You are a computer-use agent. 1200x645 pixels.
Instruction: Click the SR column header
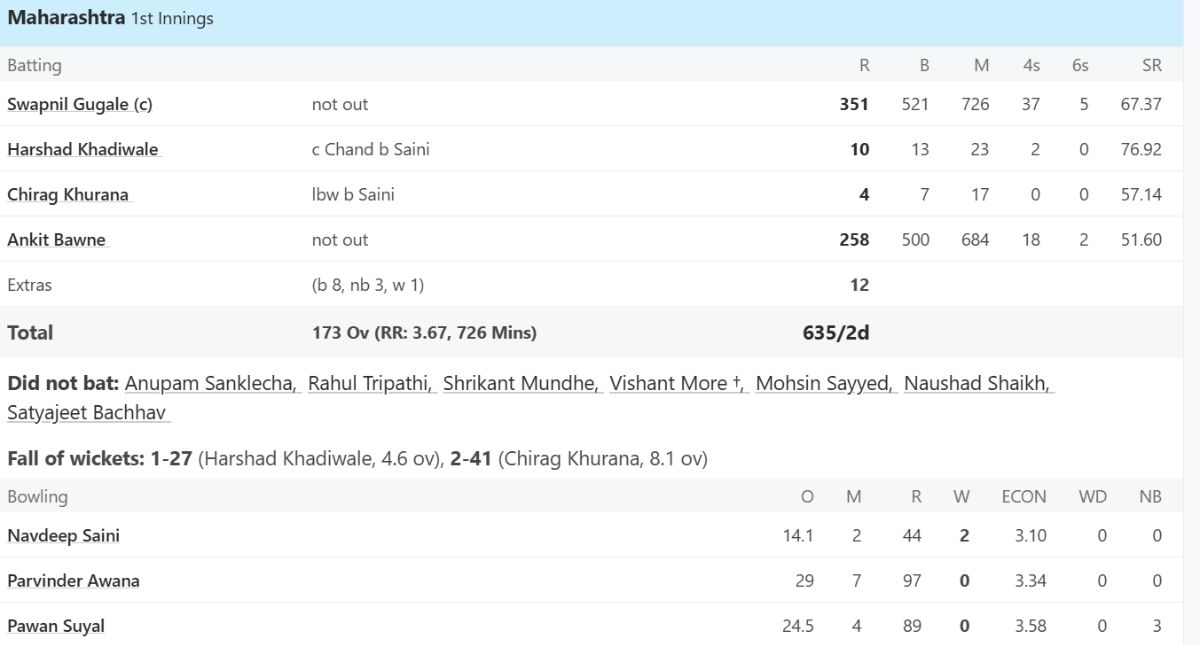pyautogui.click(x=1151, y=65)
